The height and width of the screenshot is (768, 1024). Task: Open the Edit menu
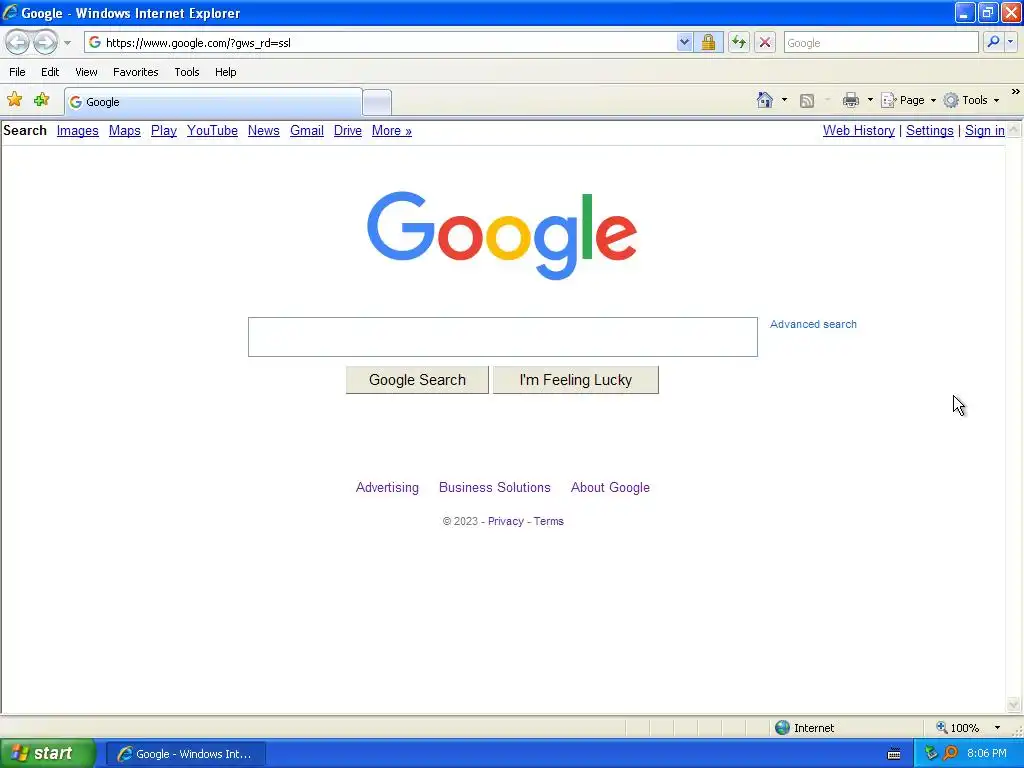(50, 72)
